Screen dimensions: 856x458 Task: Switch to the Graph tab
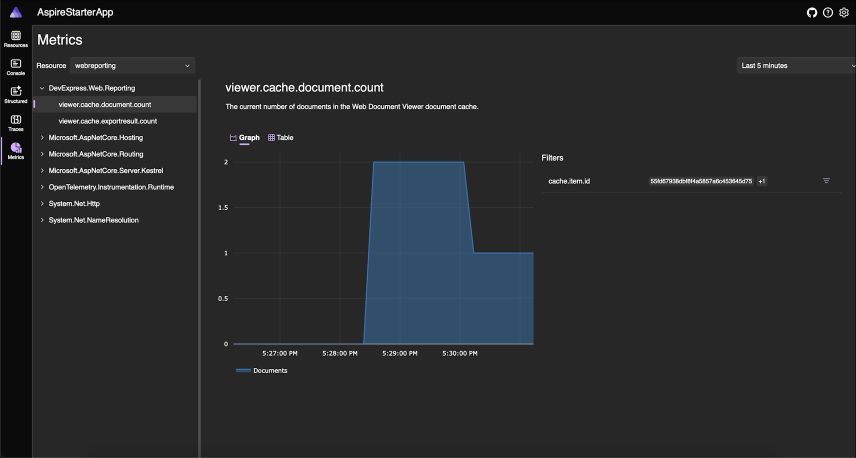244,137
